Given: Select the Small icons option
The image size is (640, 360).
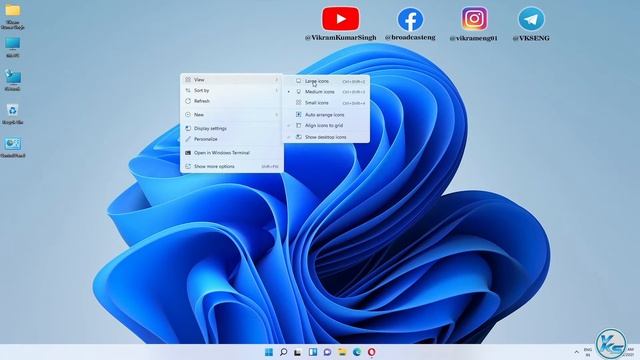Looking at the screenshot, I should 326,103.
